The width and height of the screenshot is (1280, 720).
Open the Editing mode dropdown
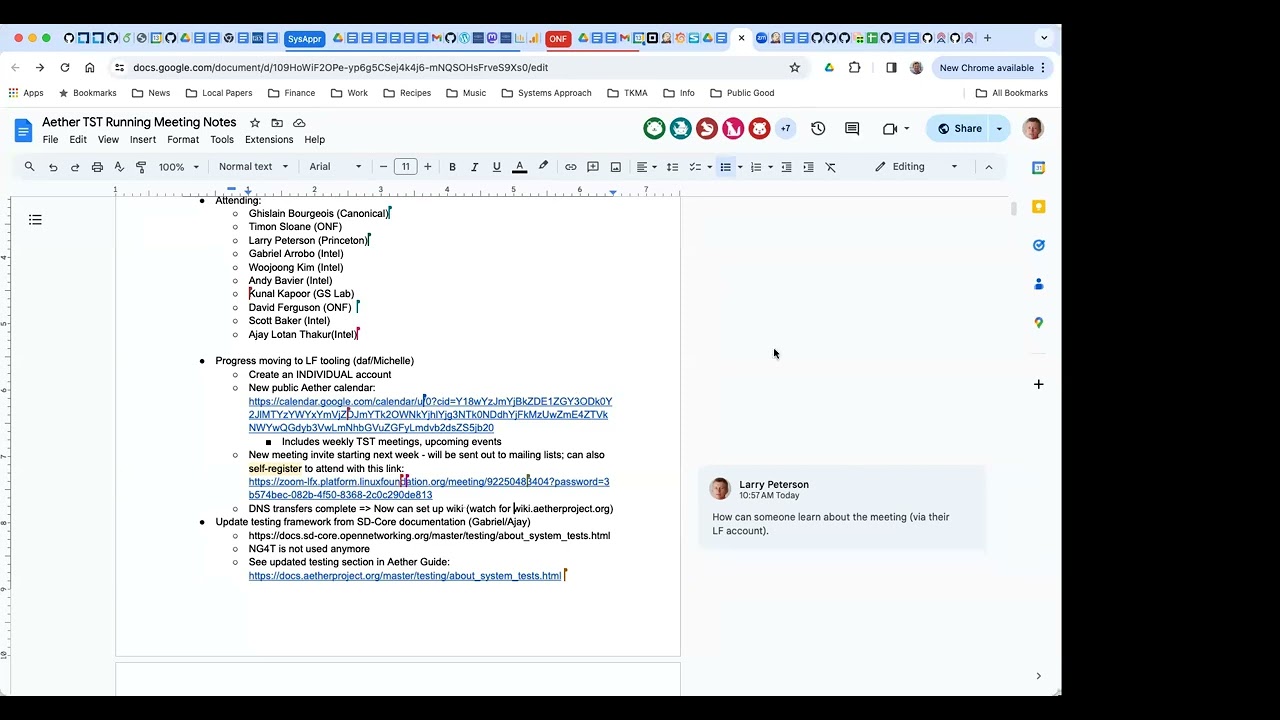(x=916, y=167)
